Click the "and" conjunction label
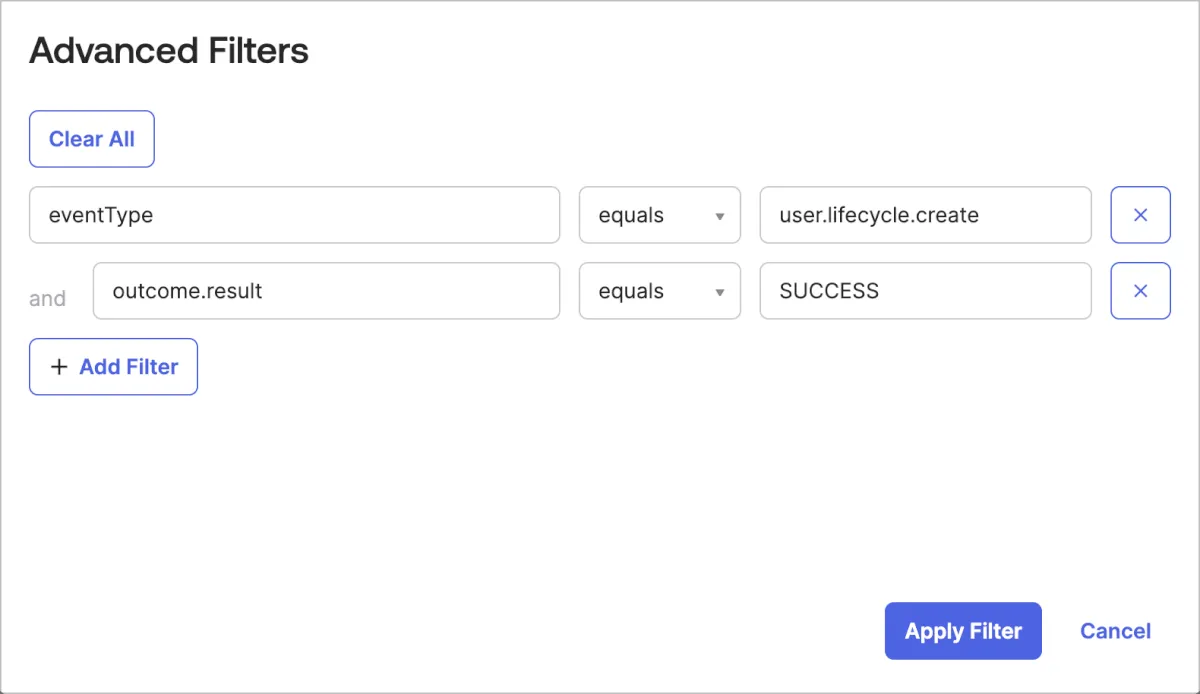This screenshot has height=694, width=1200. 47,298
